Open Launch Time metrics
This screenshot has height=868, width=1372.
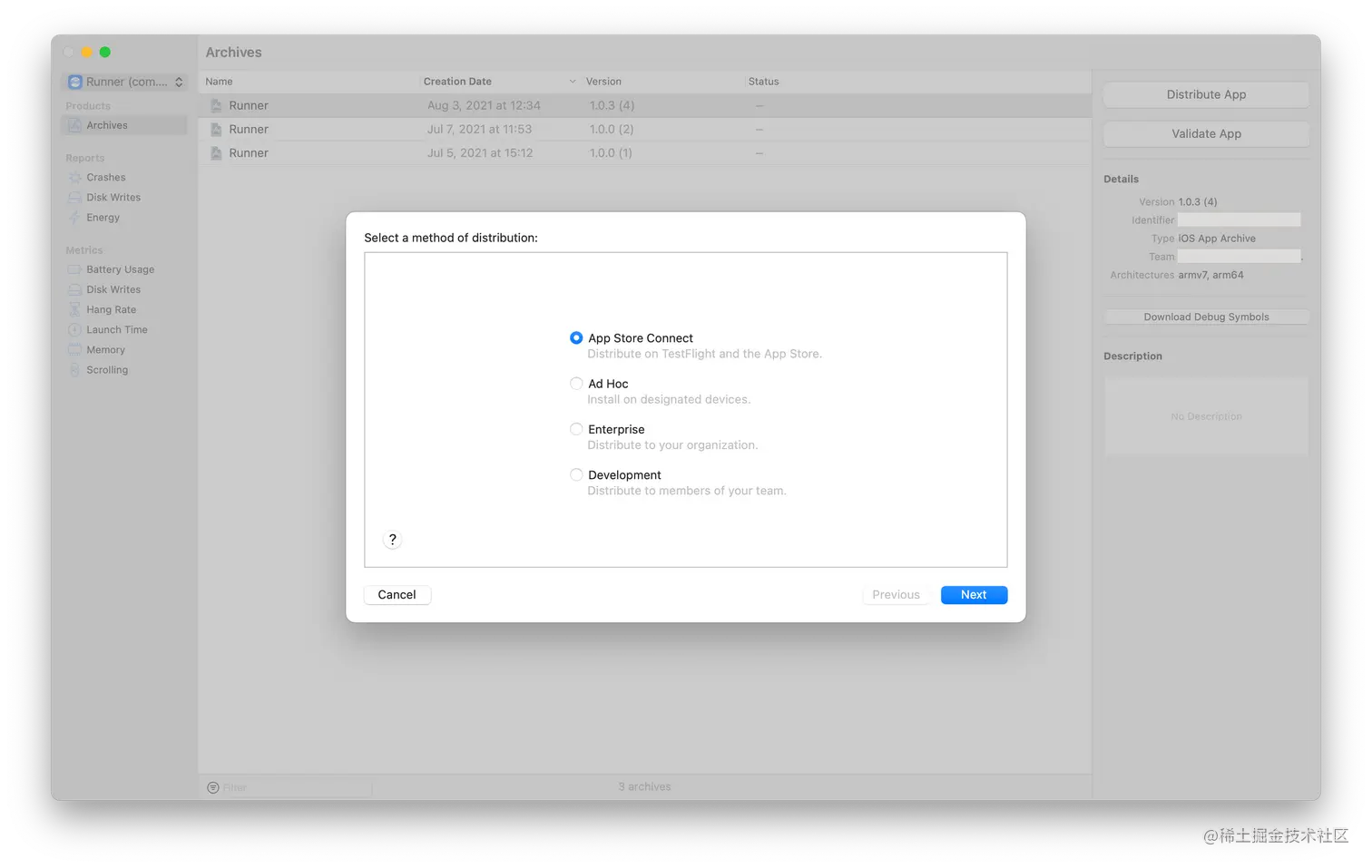pyautogui.click(x=116, y=330)
